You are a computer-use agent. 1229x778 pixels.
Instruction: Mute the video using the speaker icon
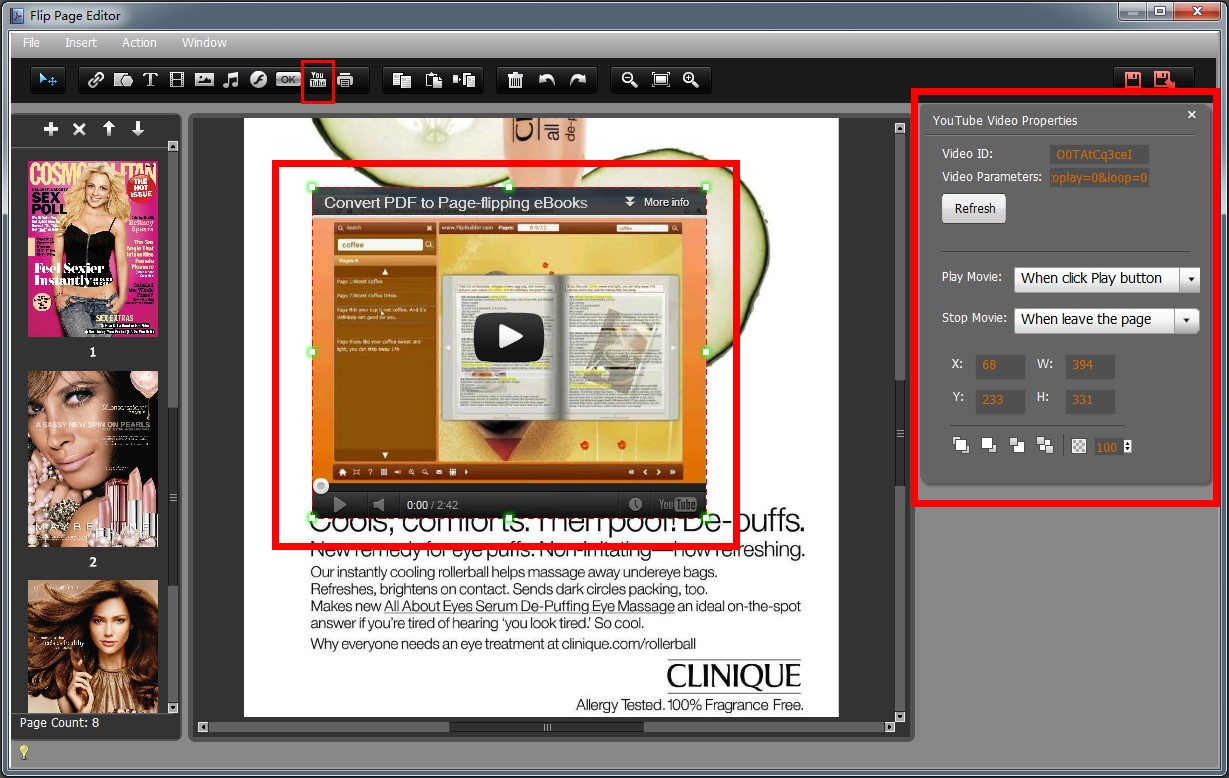pyautogui.click(x=379, y=505)
